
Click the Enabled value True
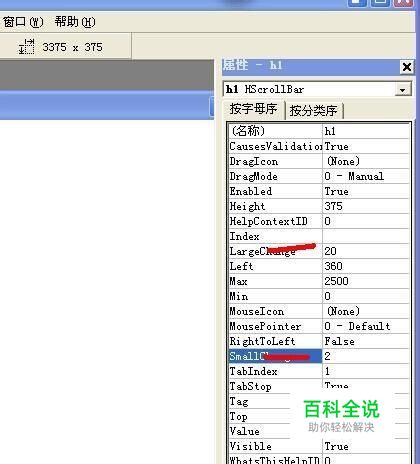366,191
